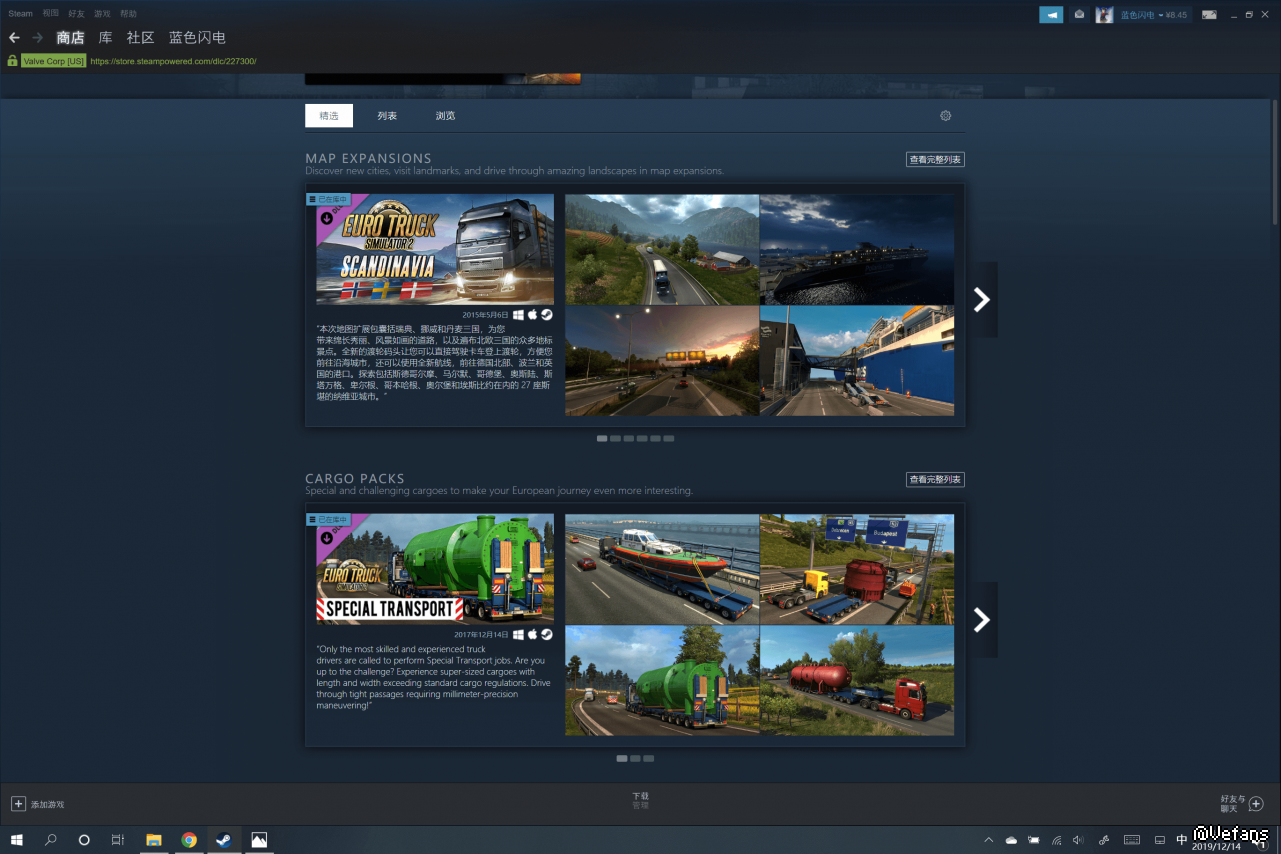Select the 精选 tab
The width and height of the screenshot is (1281, 854).
click(x=329, y=116)
